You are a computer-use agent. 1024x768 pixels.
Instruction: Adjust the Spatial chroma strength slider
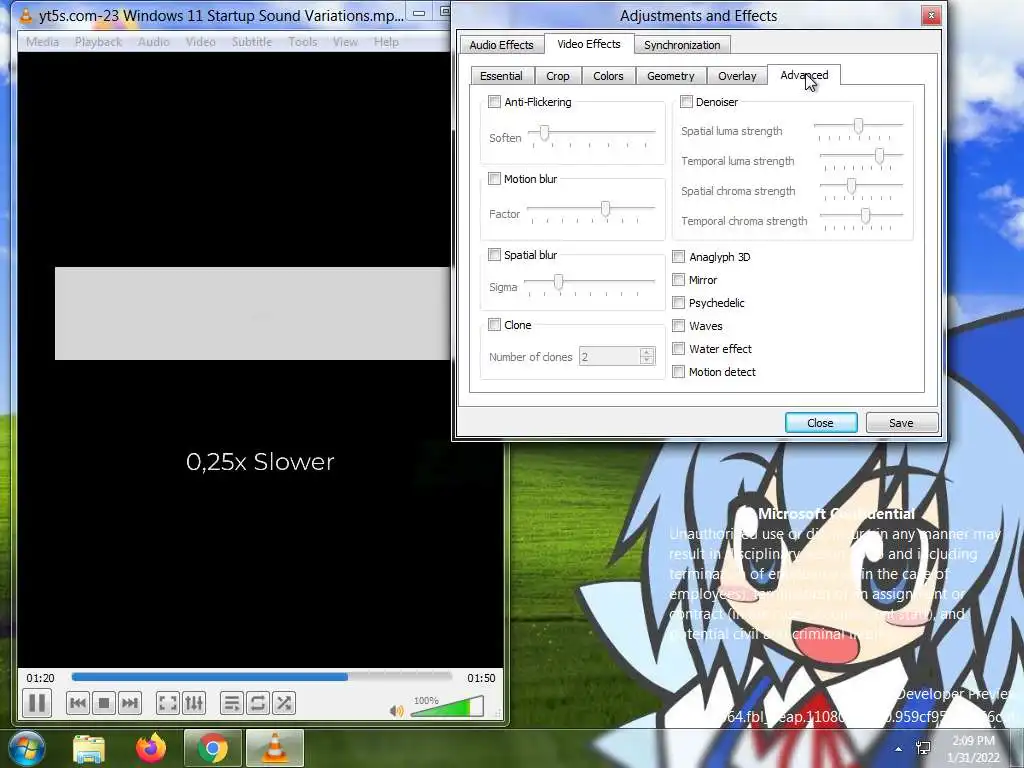pyautogui.click(x=861, y=188)
